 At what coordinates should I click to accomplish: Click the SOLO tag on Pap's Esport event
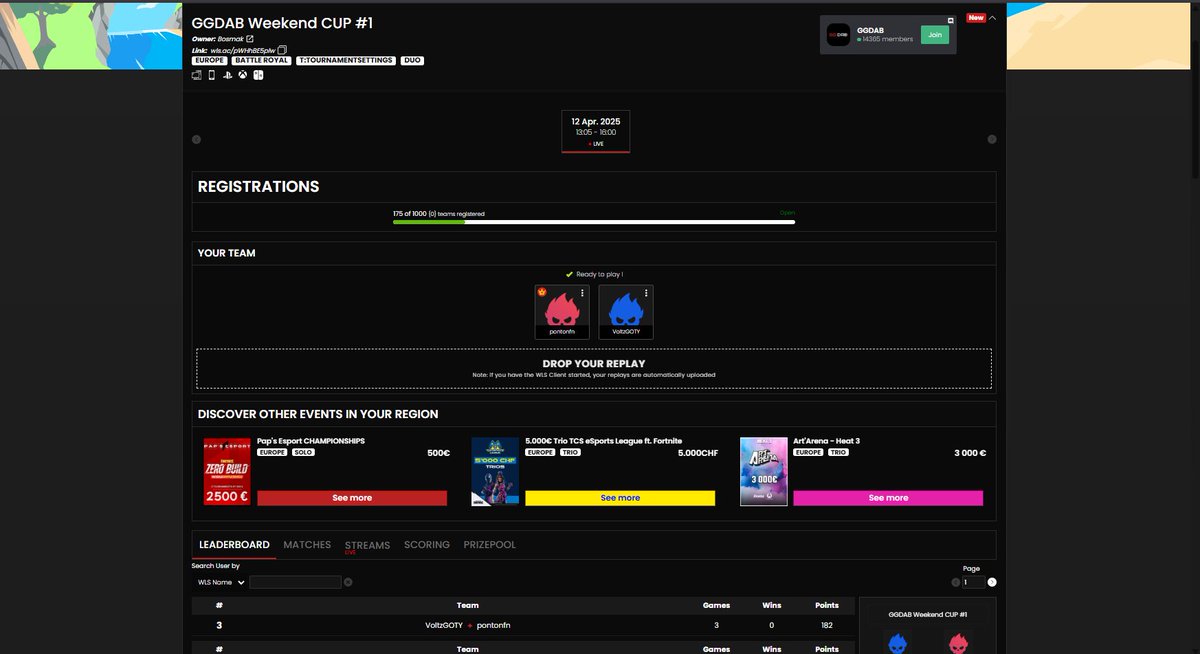(303, 452)
